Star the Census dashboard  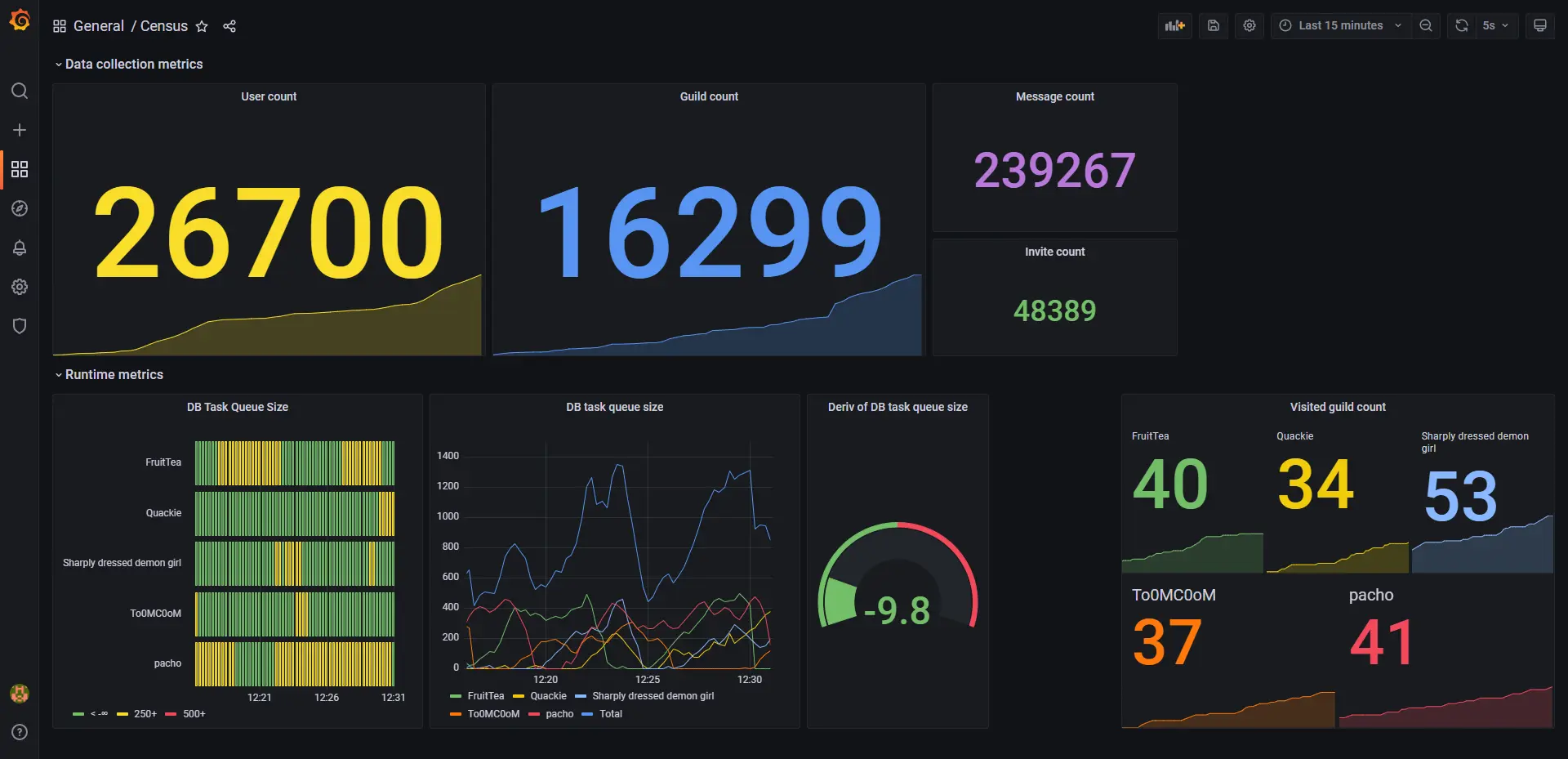tap(202, 26)
